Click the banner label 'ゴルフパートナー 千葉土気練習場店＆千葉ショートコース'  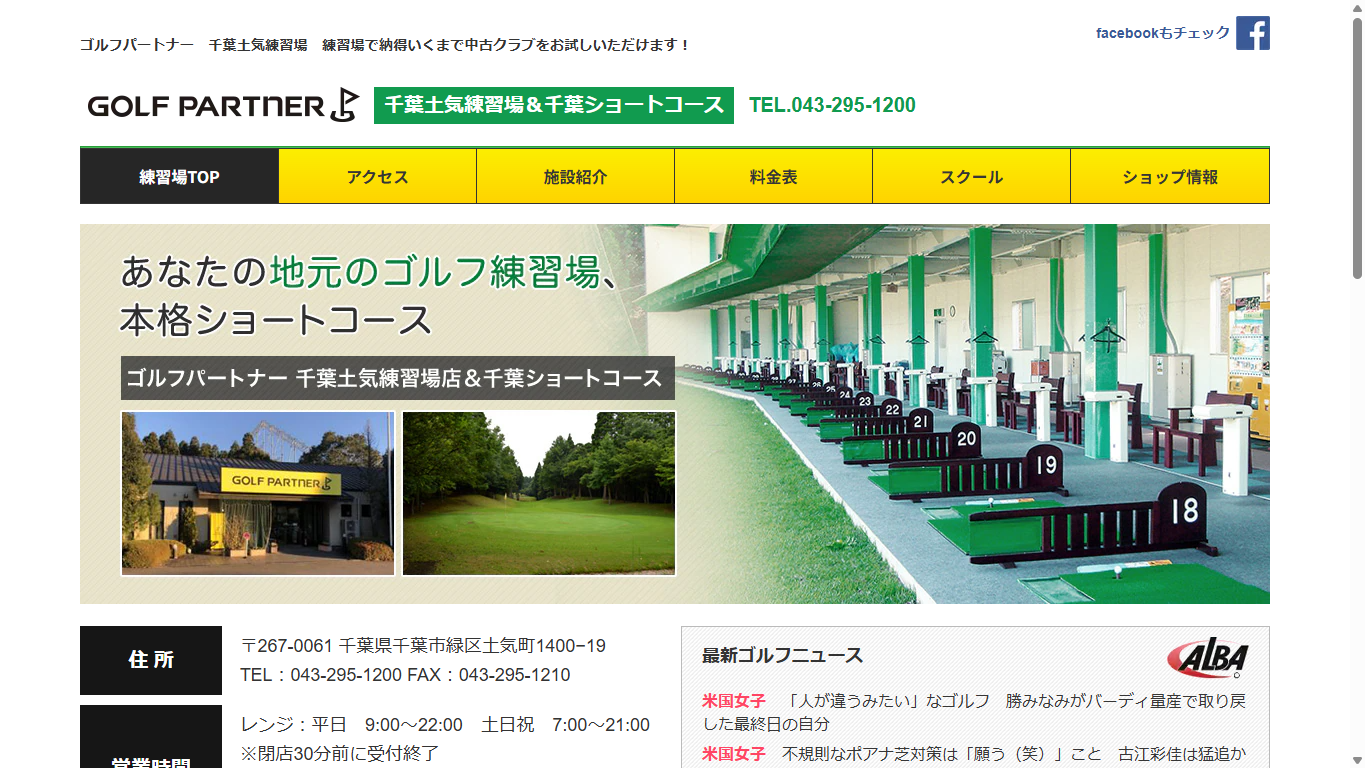pyautogui.click(x=398, y=378)
